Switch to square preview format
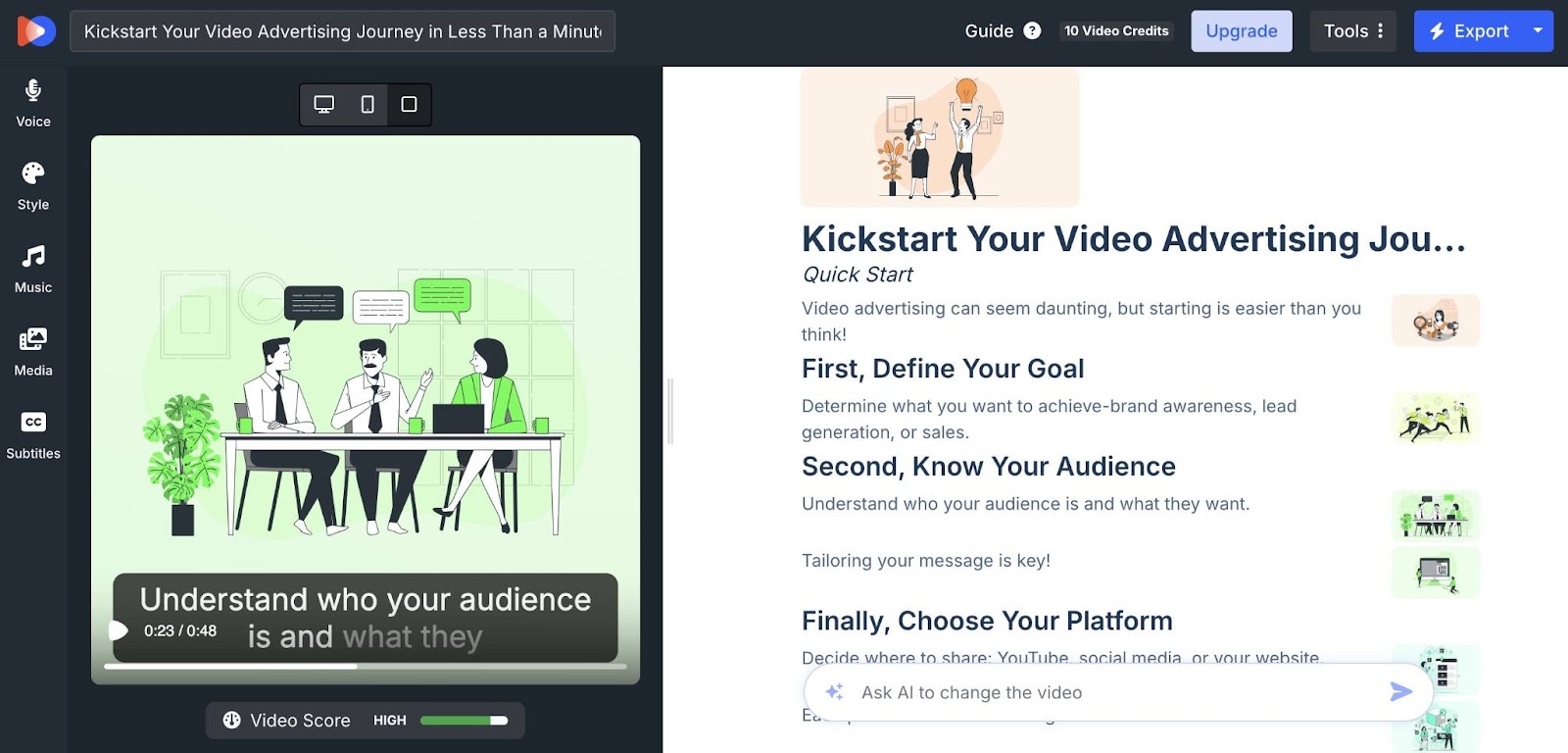 tap(410, 104)
